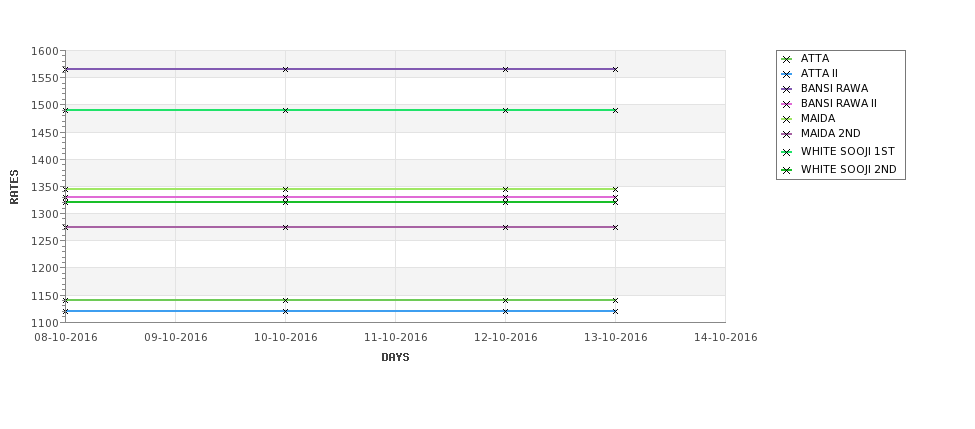The height and width of the screenshot is (429, 975).
Task: Click the 1400 y-axis tick label
Action: [45, 160]
